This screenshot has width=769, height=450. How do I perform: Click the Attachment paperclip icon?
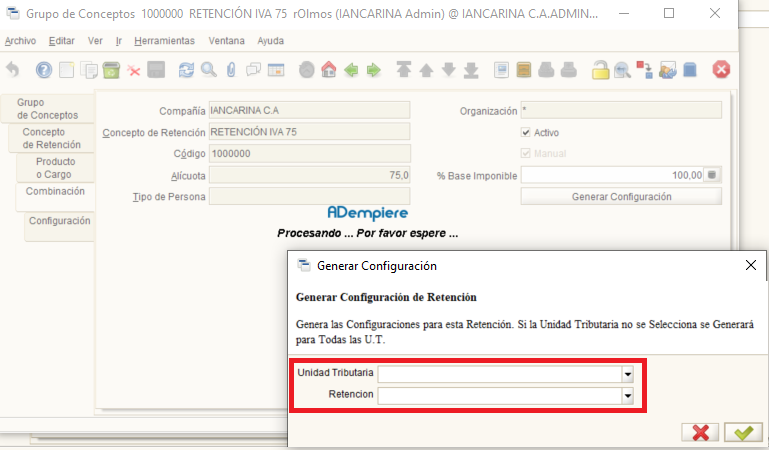(x=231, y=70)
